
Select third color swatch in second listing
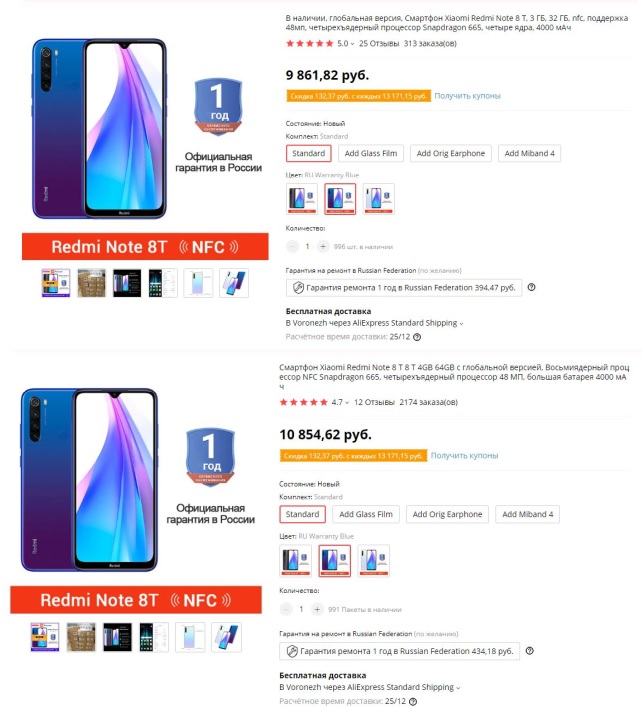[x=374, y=561]
